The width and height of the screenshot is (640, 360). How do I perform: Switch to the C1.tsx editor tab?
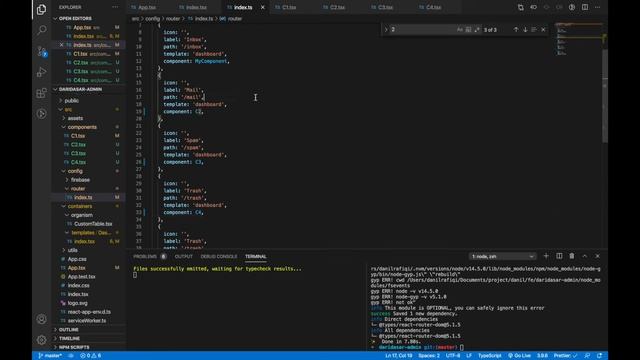(x=289, y=7)
